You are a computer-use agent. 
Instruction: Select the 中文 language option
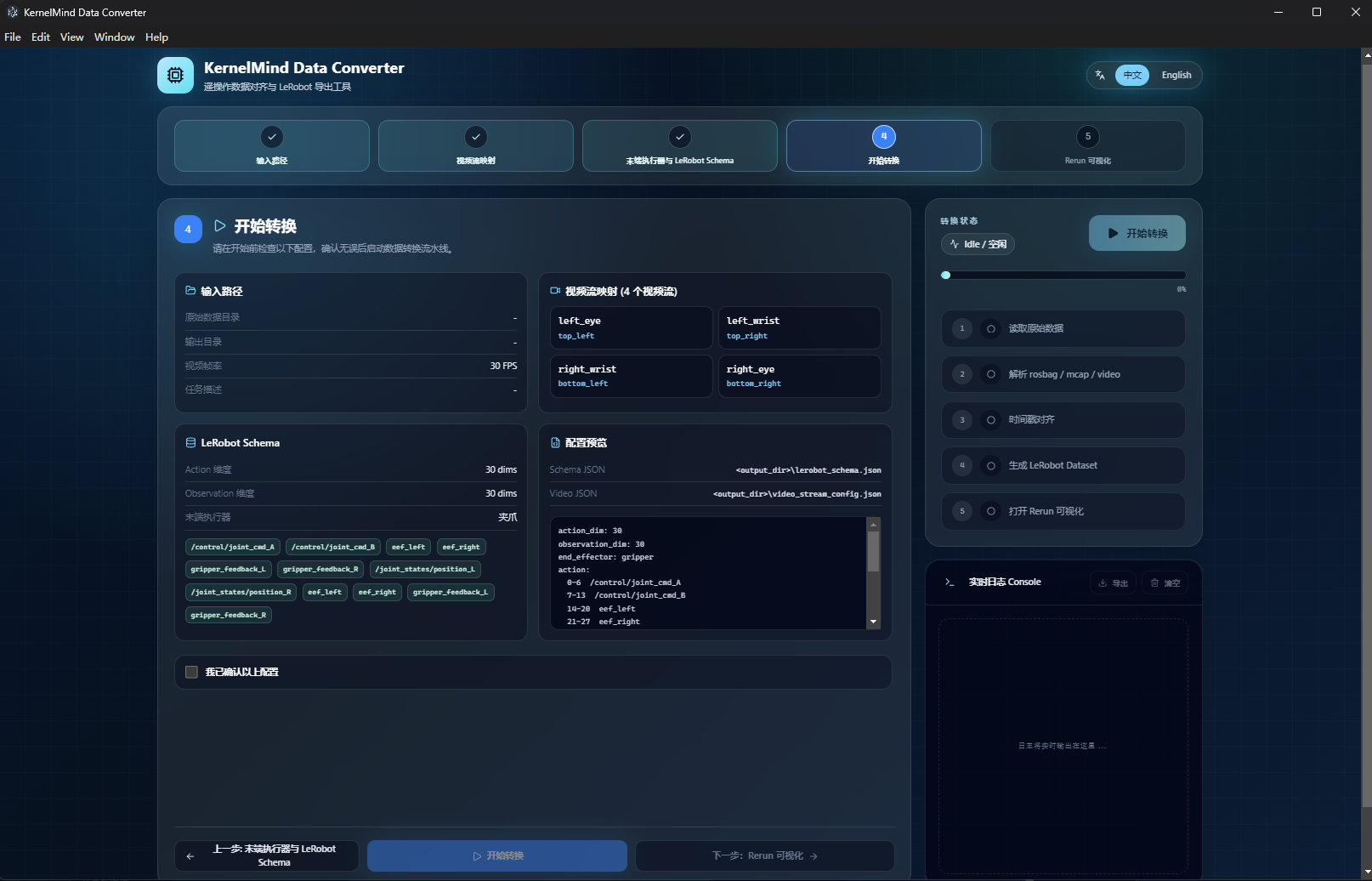coord(1132,75)
